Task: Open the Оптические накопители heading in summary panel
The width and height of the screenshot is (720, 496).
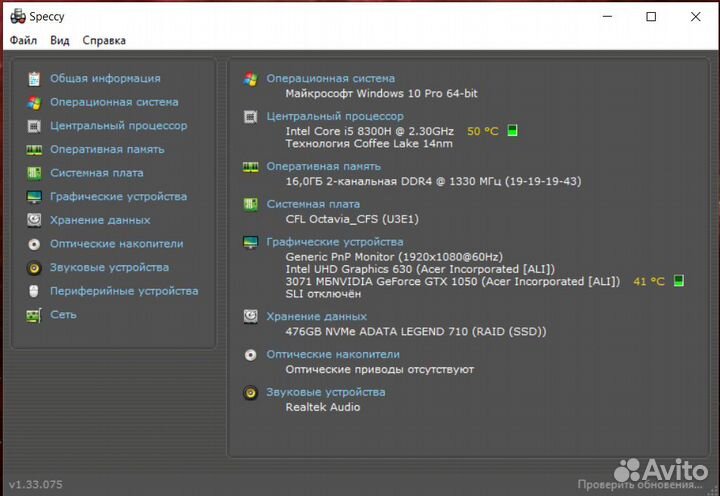Action: pos(333,354)
